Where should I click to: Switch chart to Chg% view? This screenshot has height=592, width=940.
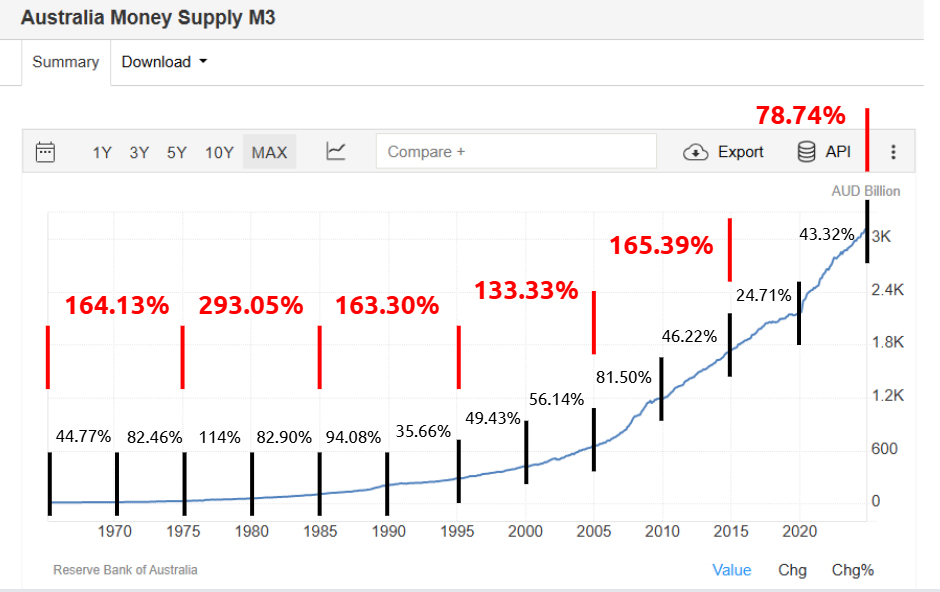[x=853, y=570]
